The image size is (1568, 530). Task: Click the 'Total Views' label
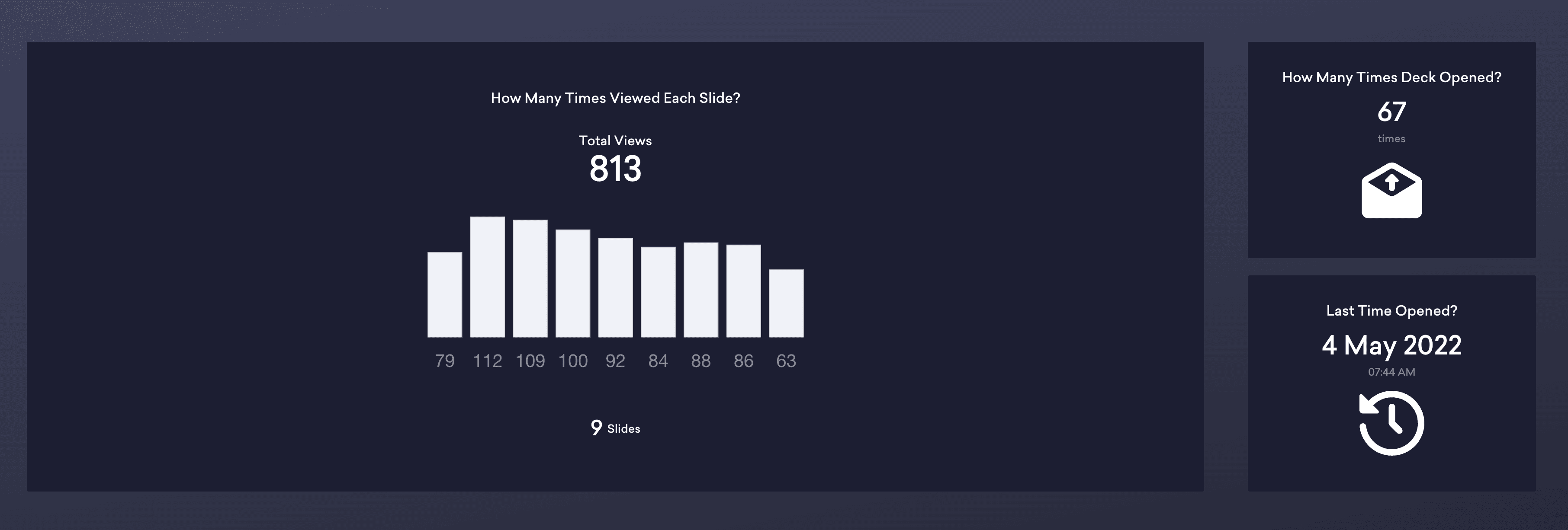pyautogui.click(x=615, y=140)
